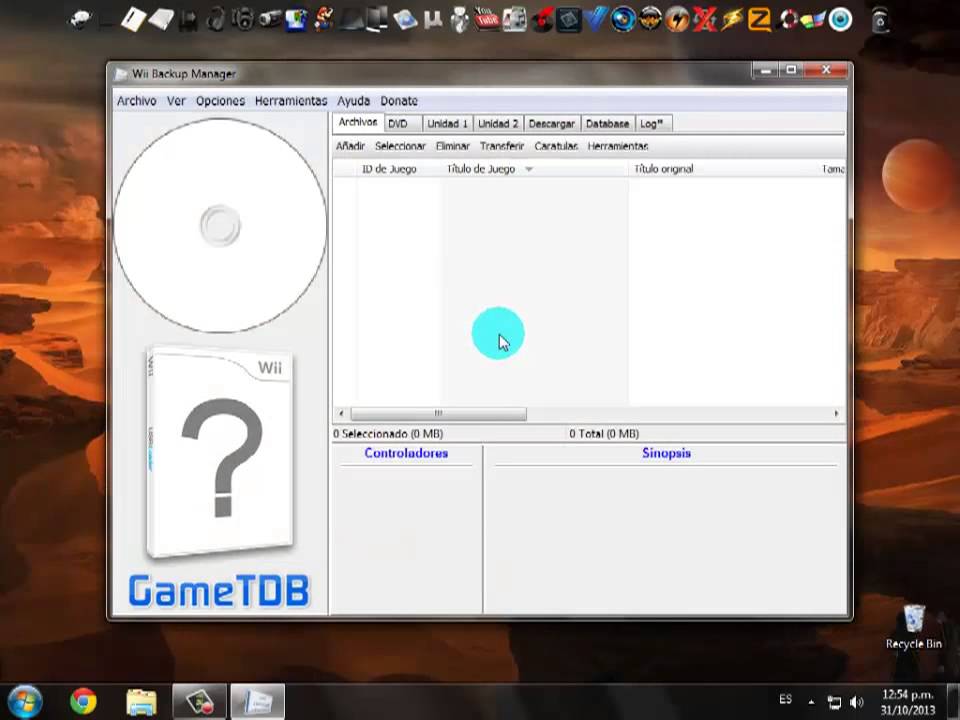Click the notepad with pencil dock icon
The width and height of the screenshot is (960, 720).
coord(133,20)
